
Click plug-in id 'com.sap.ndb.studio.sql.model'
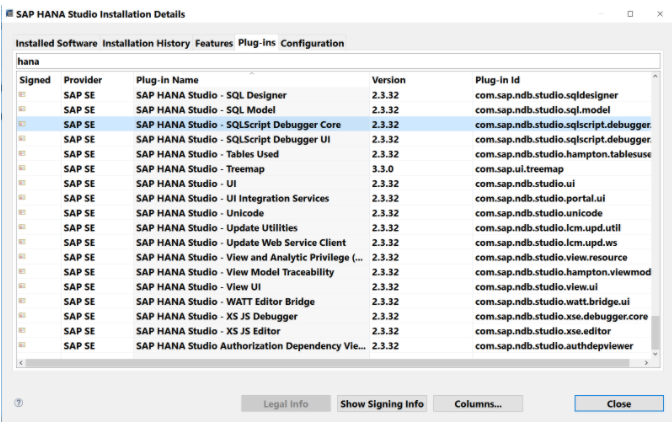[x=543, y=110]
